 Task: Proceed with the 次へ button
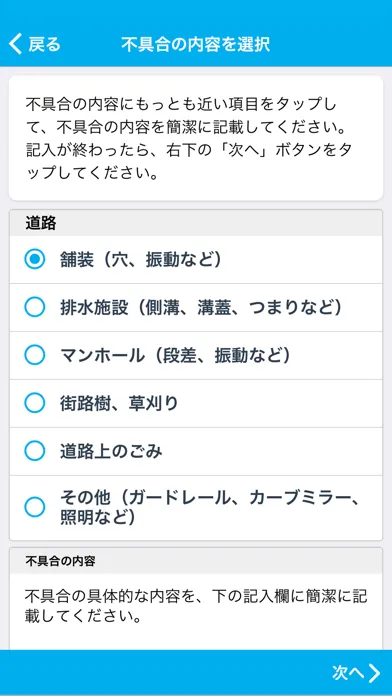pos(356,673)
